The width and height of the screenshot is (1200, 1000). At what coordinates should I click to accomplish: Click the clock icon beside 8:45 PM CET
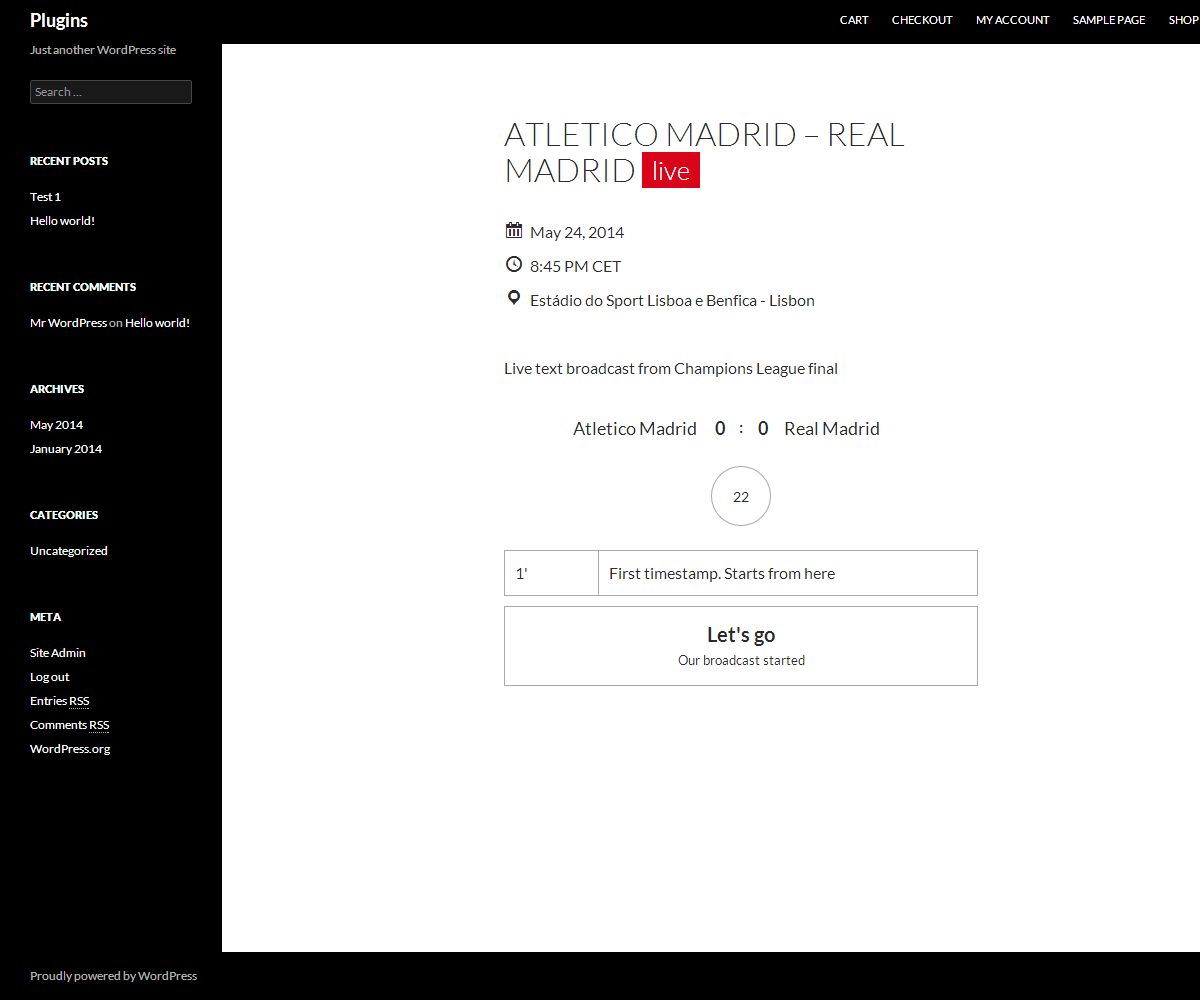pos(514,264)
